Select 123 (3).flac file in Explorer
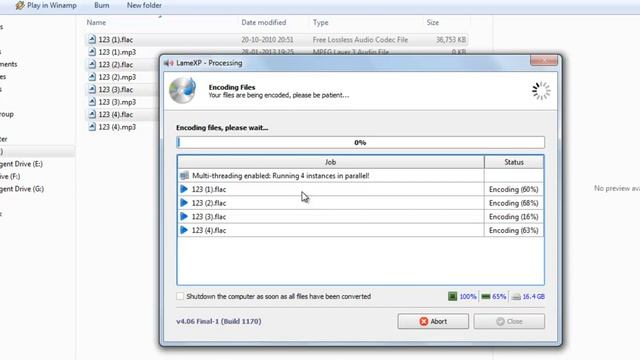The image size is (640, 360). [116, 89]
